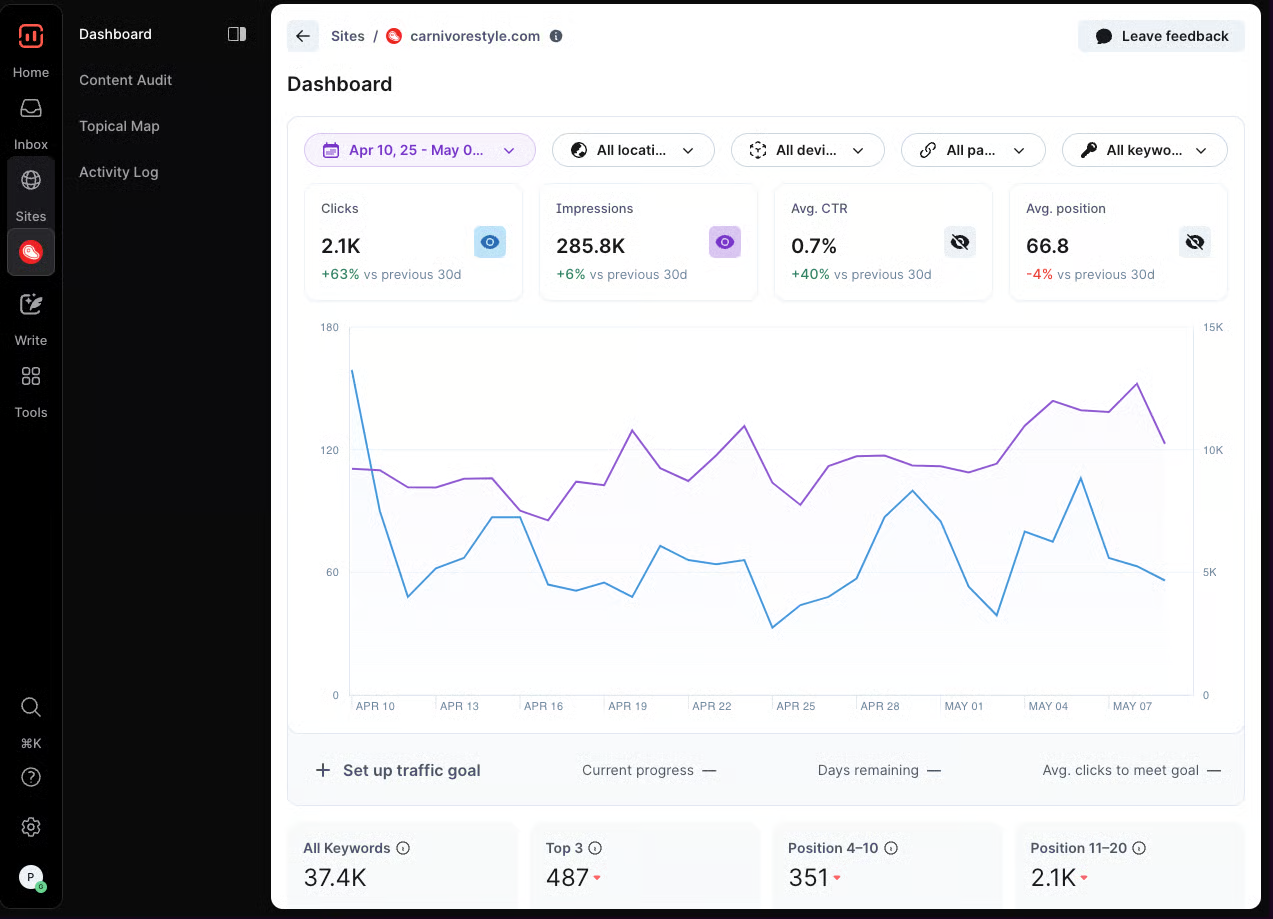The image size is (1273, 919).
Task: Set up a traffic goal
Action: pos(397,770)
